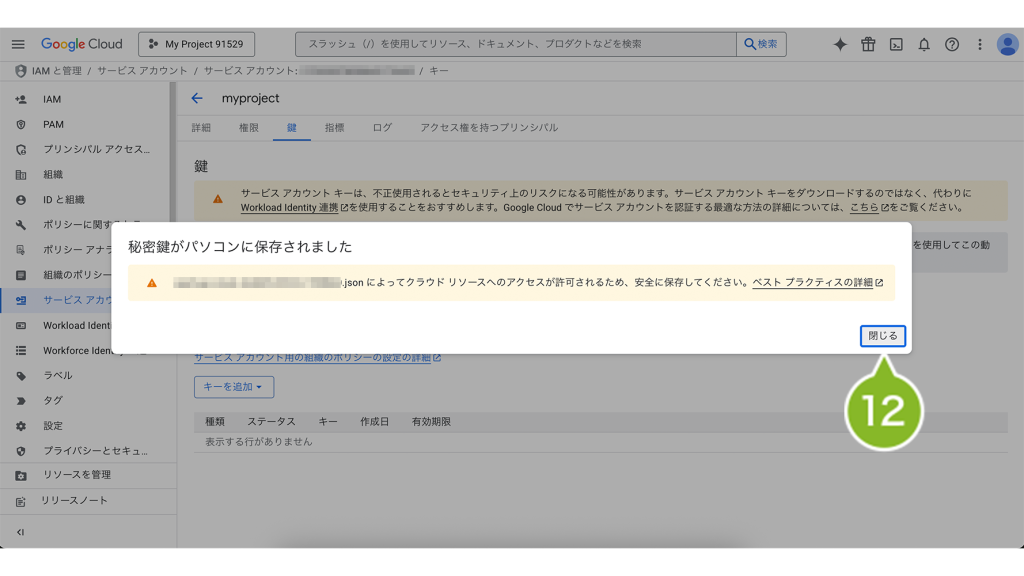
Task: Activate Cloud Shell terminal icon
Action: 897,44
